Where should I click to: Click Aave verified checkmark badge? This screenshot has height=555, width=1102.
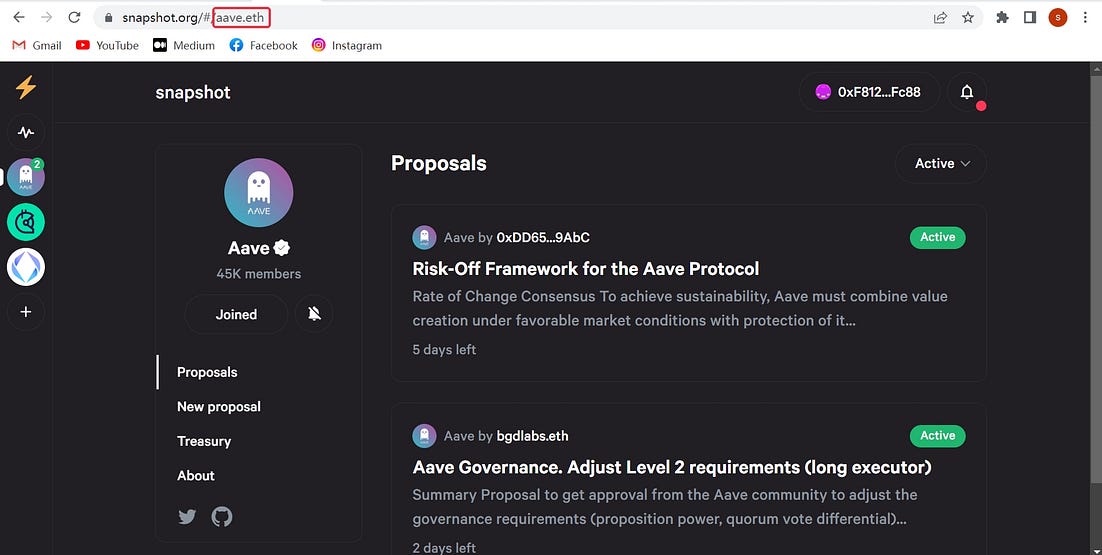click(282, 248)
